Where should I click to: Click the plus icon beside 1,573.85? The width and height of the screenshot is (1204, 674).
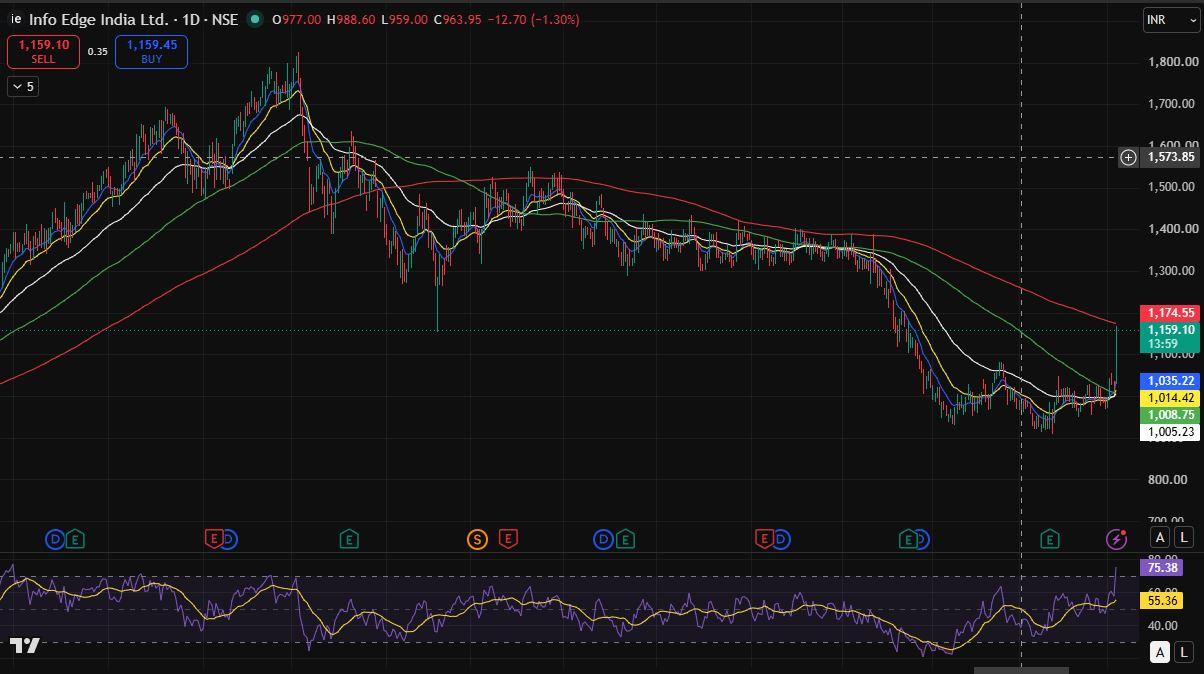[1128, 157]
